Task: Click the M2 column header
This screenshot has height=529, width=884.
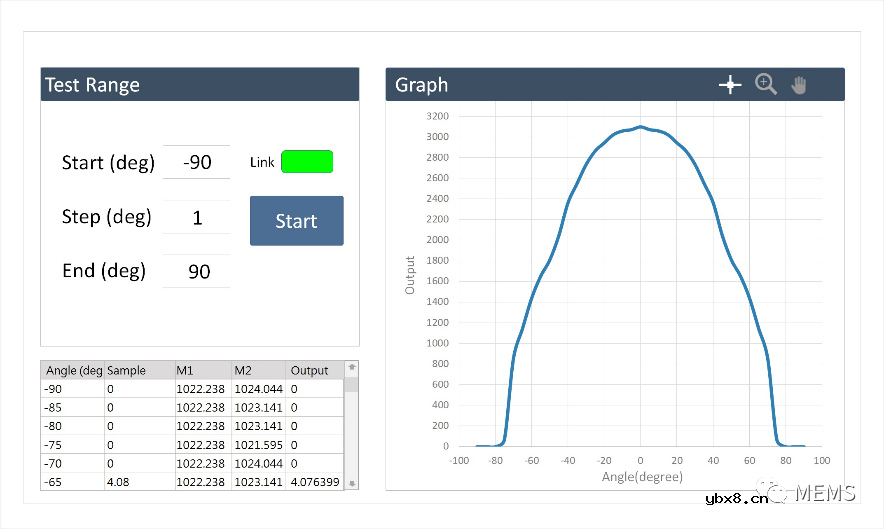Action: click(259, 370)
